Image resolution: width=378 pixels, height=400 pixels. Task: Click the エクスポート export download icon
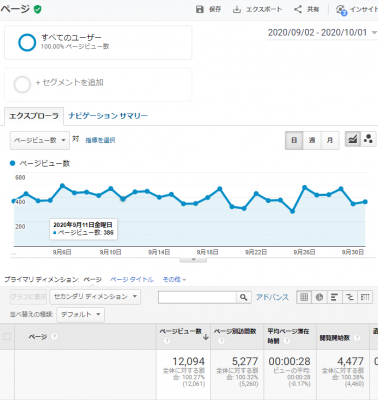(237, 9)
